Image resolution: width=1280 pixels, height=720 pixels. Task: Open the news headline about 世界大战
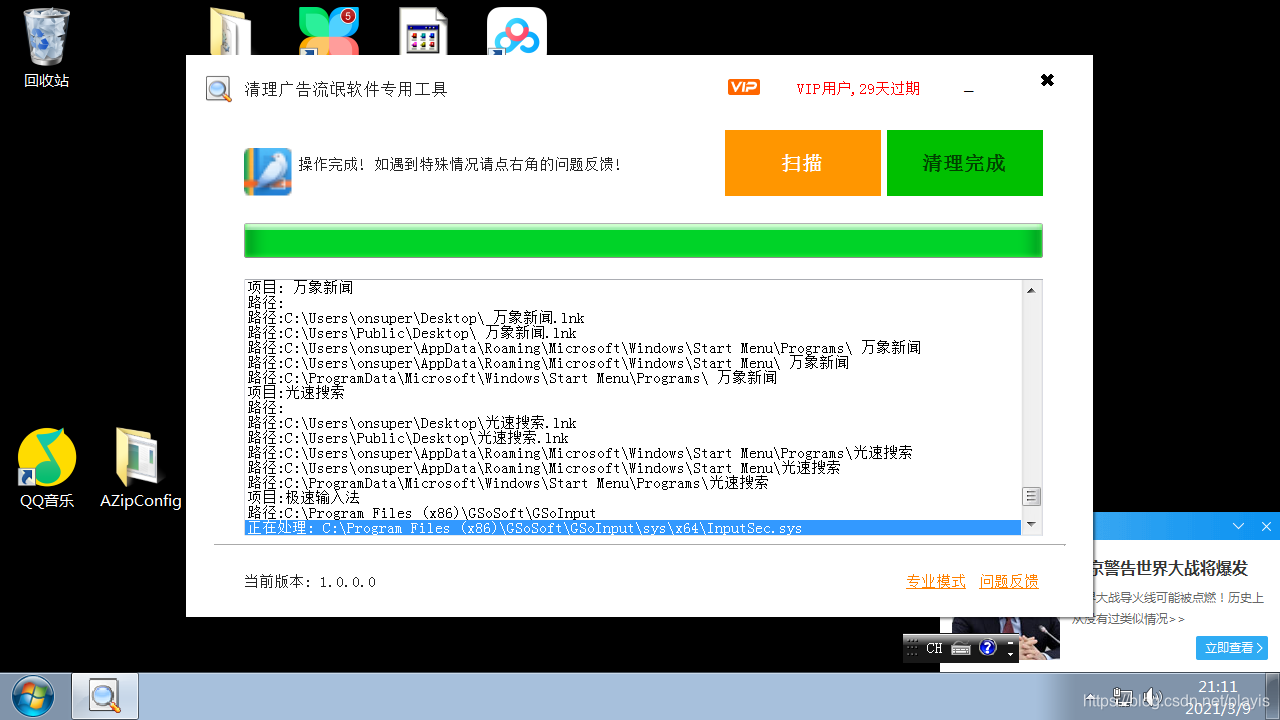tap(1170, 568)
